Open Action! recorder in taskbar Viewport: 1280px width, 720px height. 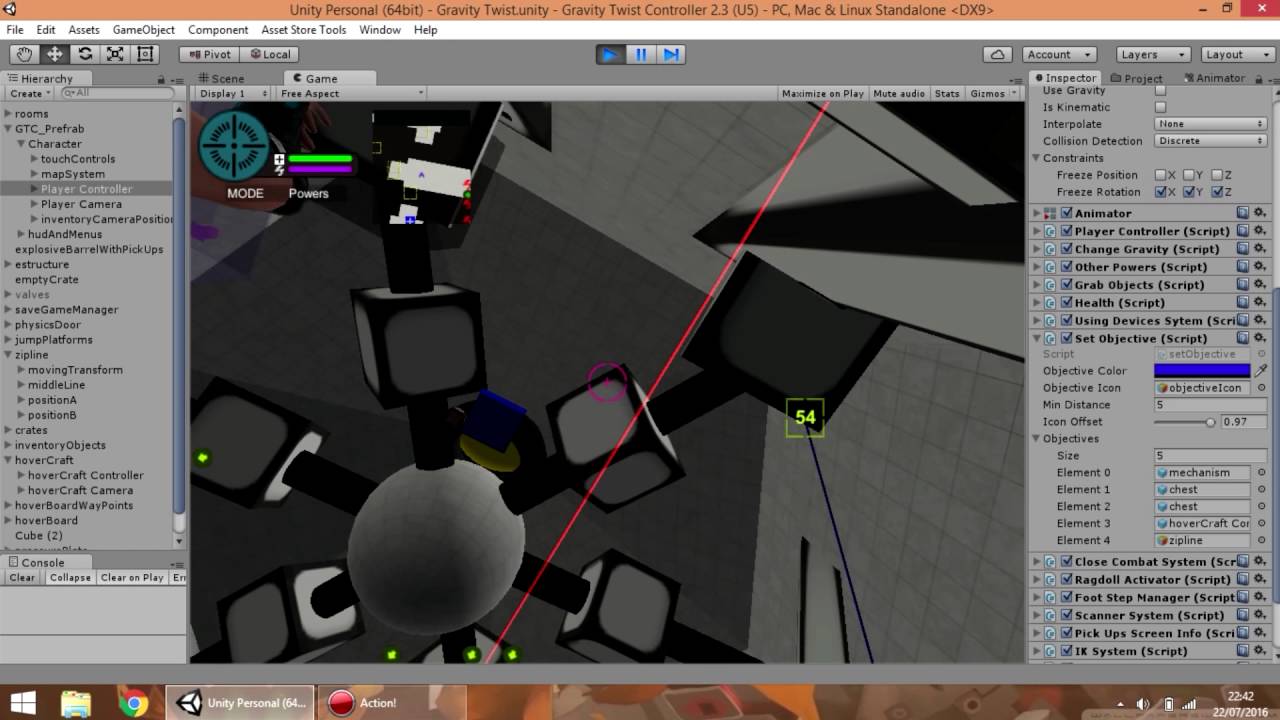pyautogui.click(x=392, y=703)
